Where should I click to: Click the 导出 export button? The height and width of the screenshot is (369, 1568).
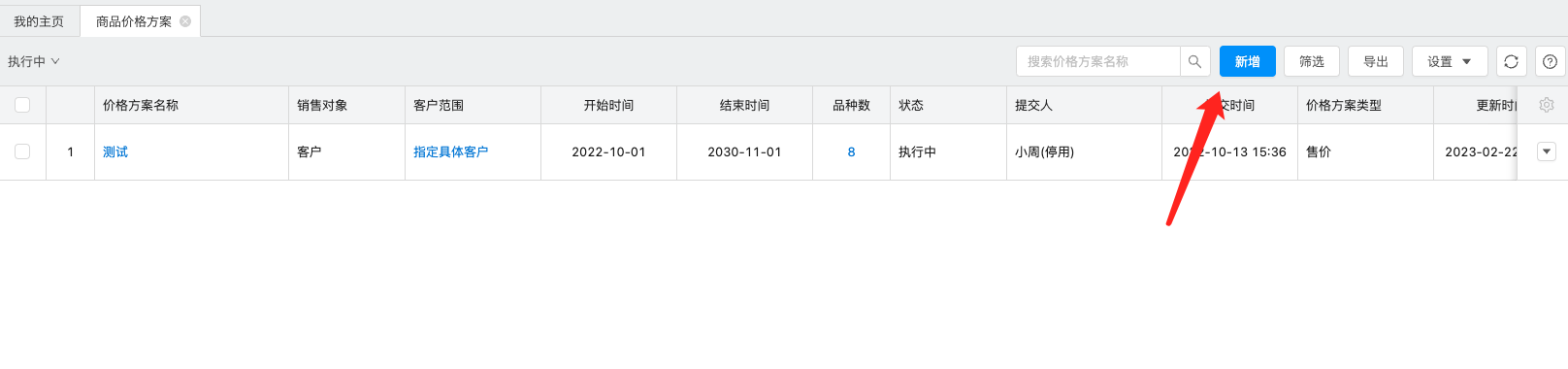coord(1376,61)
